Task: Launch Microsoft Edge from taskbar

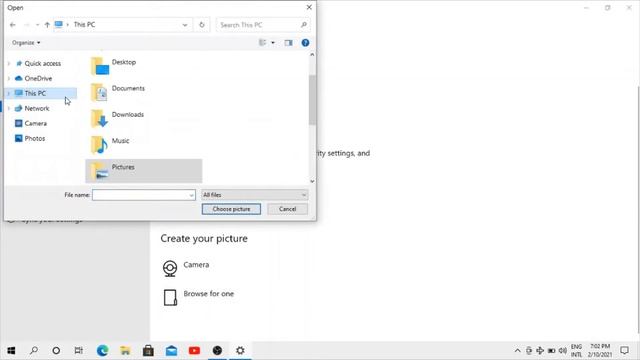Action: (x=102, y=350)
